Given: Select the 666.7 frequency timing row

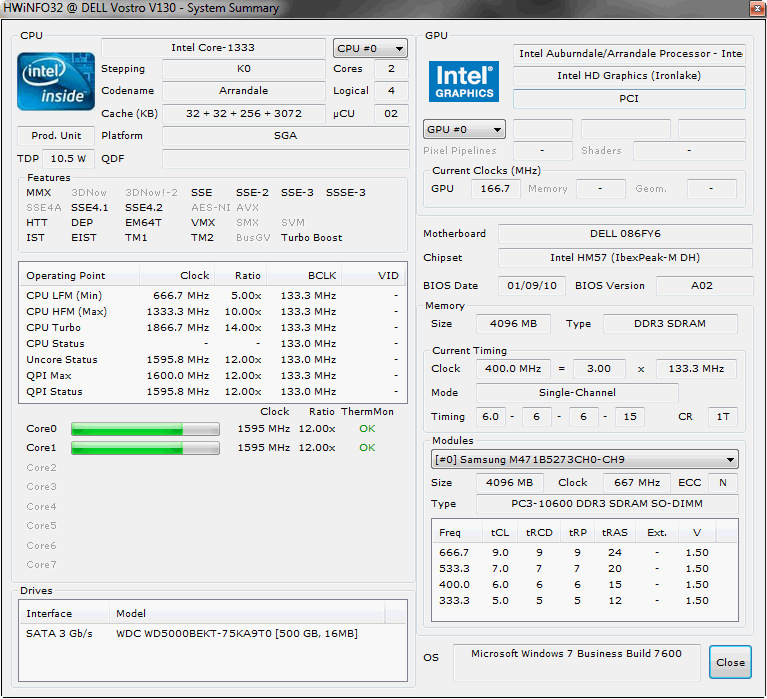Looking at the screenshot, I should tap(585, 553).
